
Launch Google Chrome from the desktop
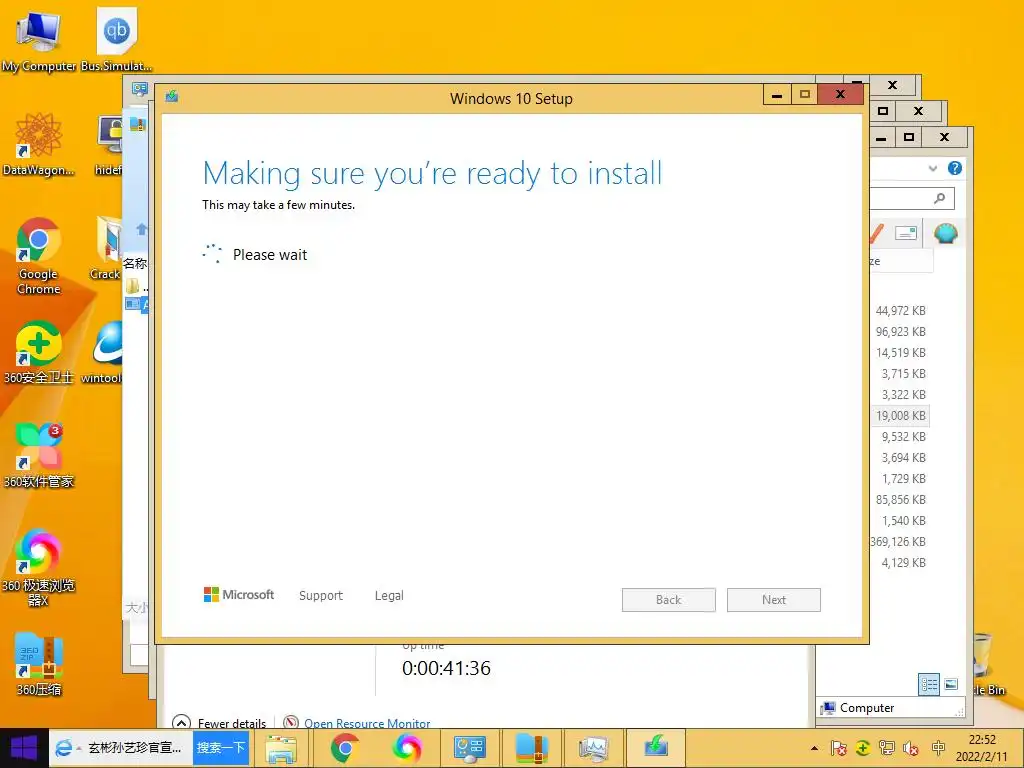(38, 256)
